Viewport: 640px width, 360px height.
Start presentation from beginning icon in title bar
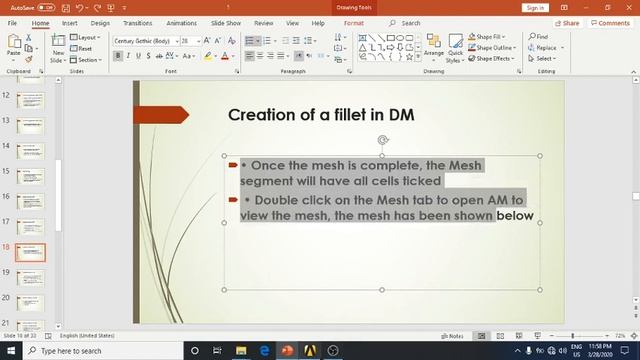pyautogui.click(x=111, y=8)
